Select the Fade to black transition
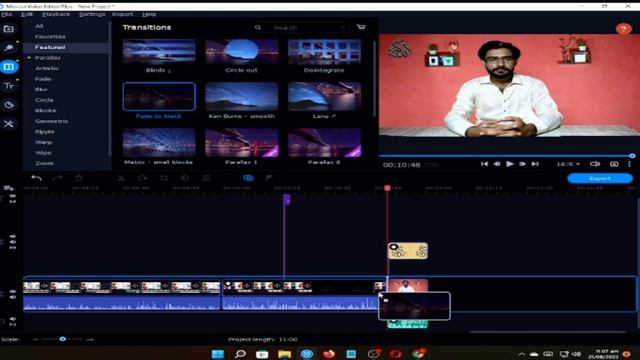The height and width of the screenshot is (360, 640). [x=159, y=96]
